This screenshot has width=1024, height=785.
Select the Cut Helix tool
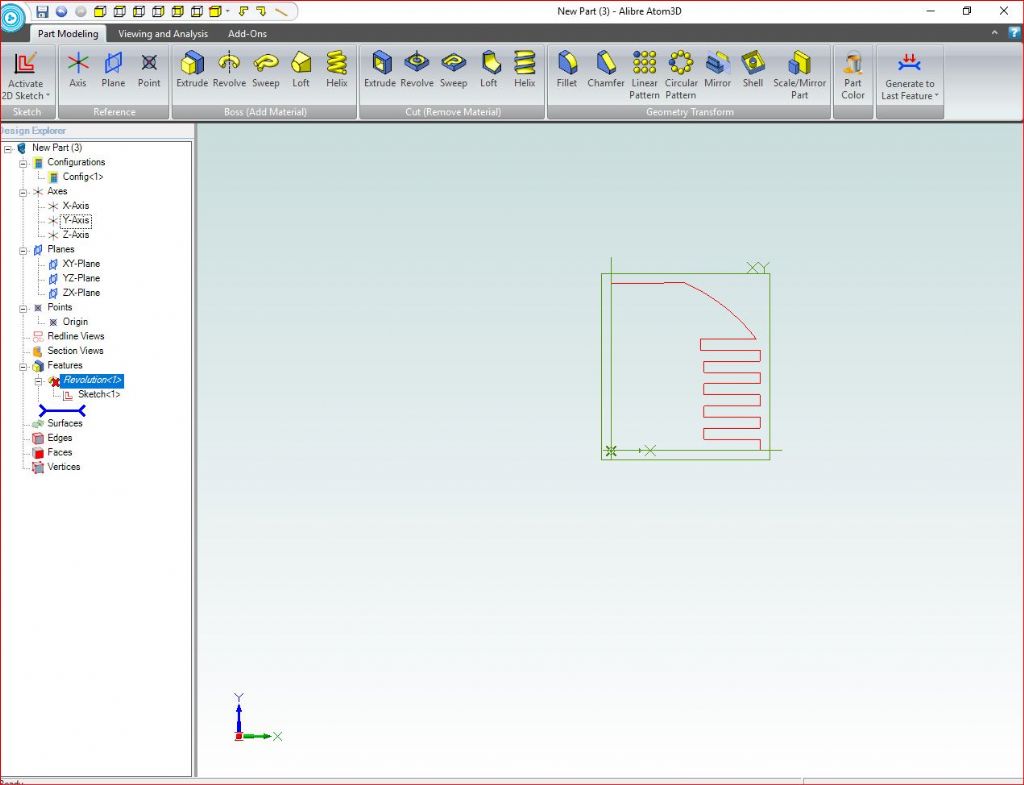[x=524, y=69]
